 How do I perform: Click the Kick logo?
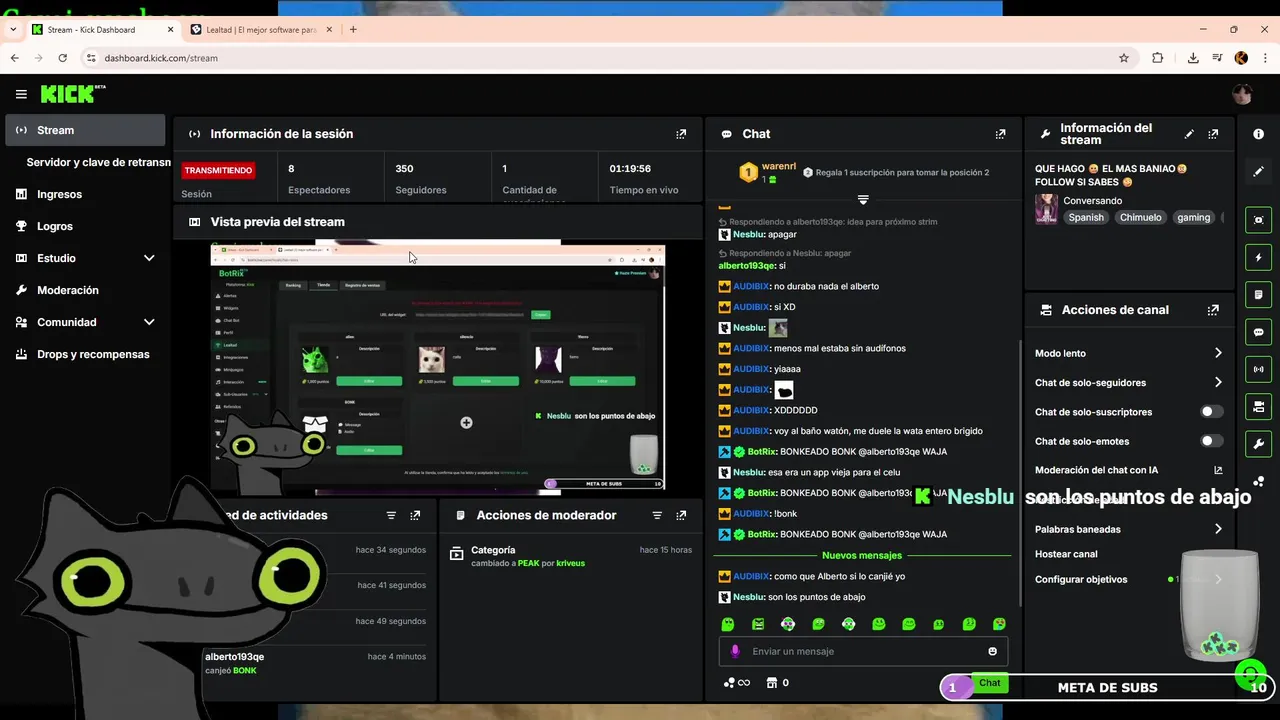click(x=72, y=94)
